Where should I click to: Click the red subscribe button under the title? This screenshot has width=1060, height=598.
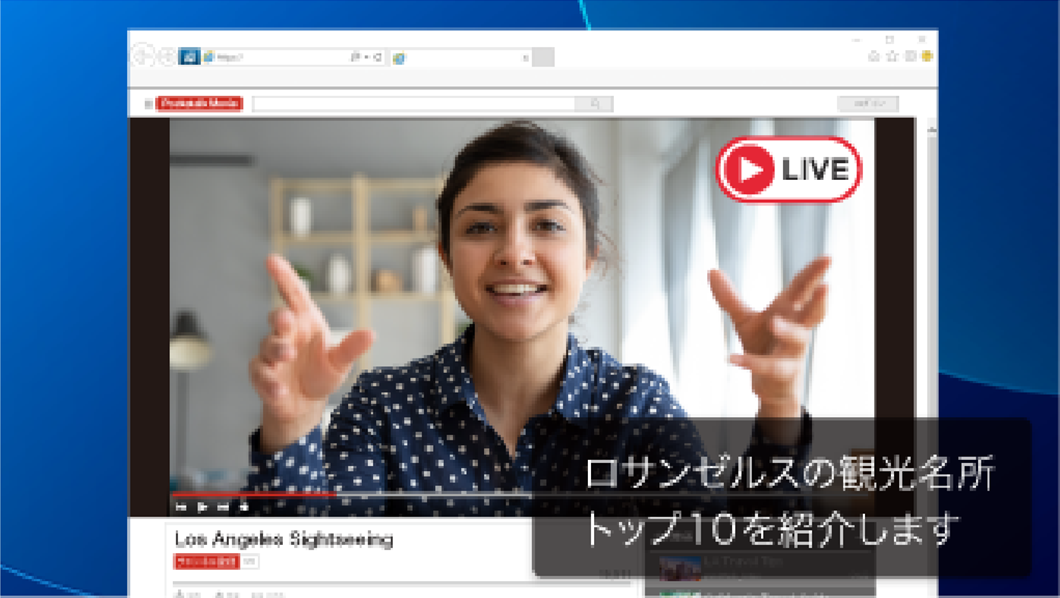point(206,562)
